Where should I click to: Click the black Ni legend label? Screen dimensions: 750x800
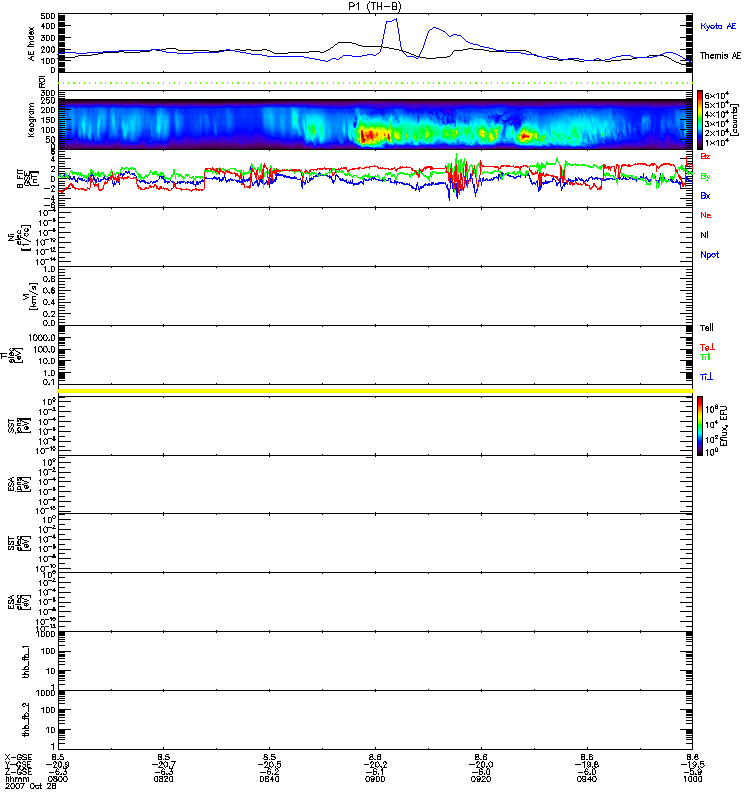(704, 235)
